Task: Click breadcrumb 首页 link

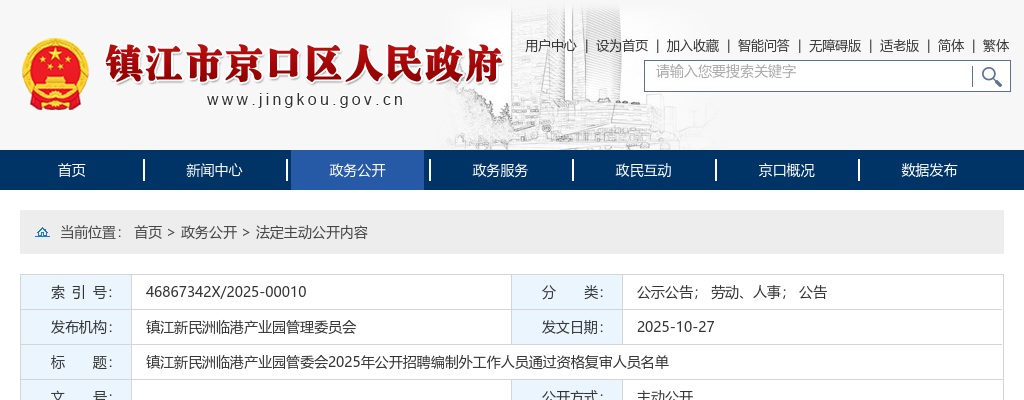Action: click(x=148, y=233)
